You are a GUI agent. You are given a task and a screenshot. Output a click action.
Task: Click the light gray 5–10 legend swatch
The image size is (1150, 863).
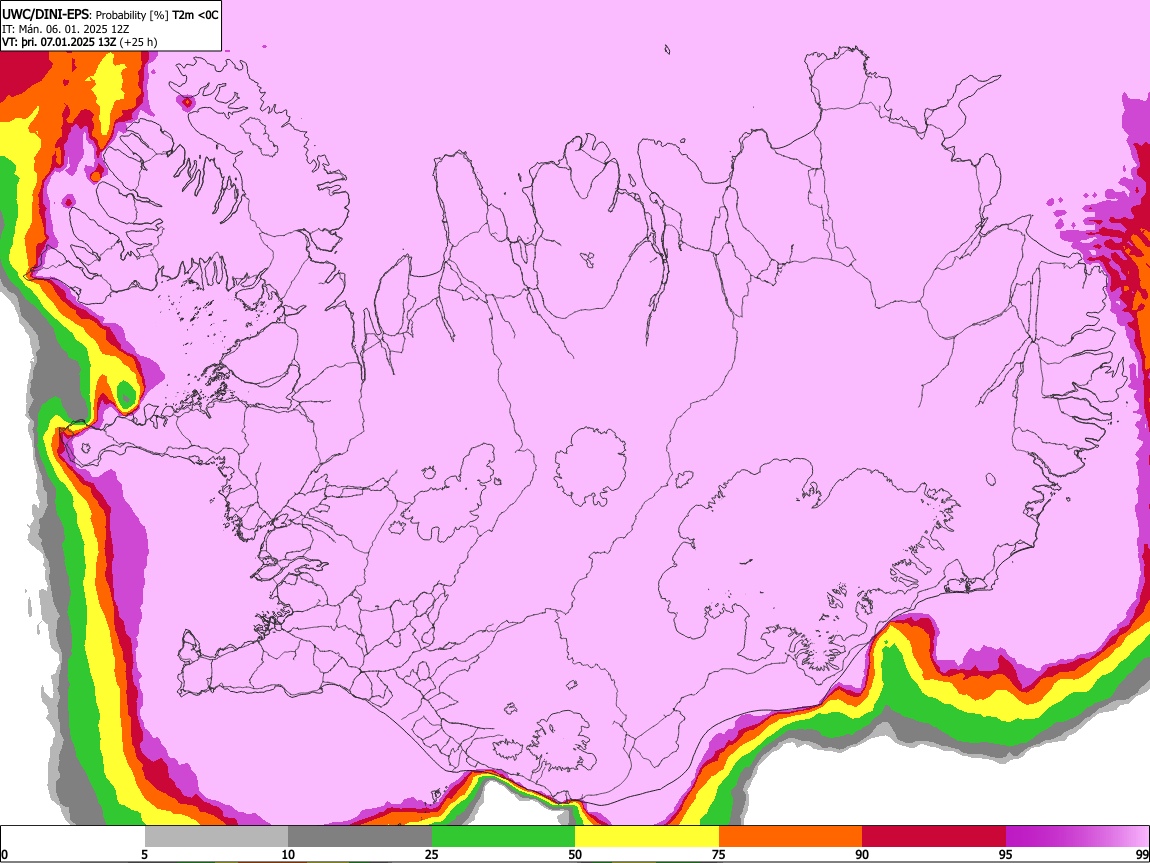216,837
